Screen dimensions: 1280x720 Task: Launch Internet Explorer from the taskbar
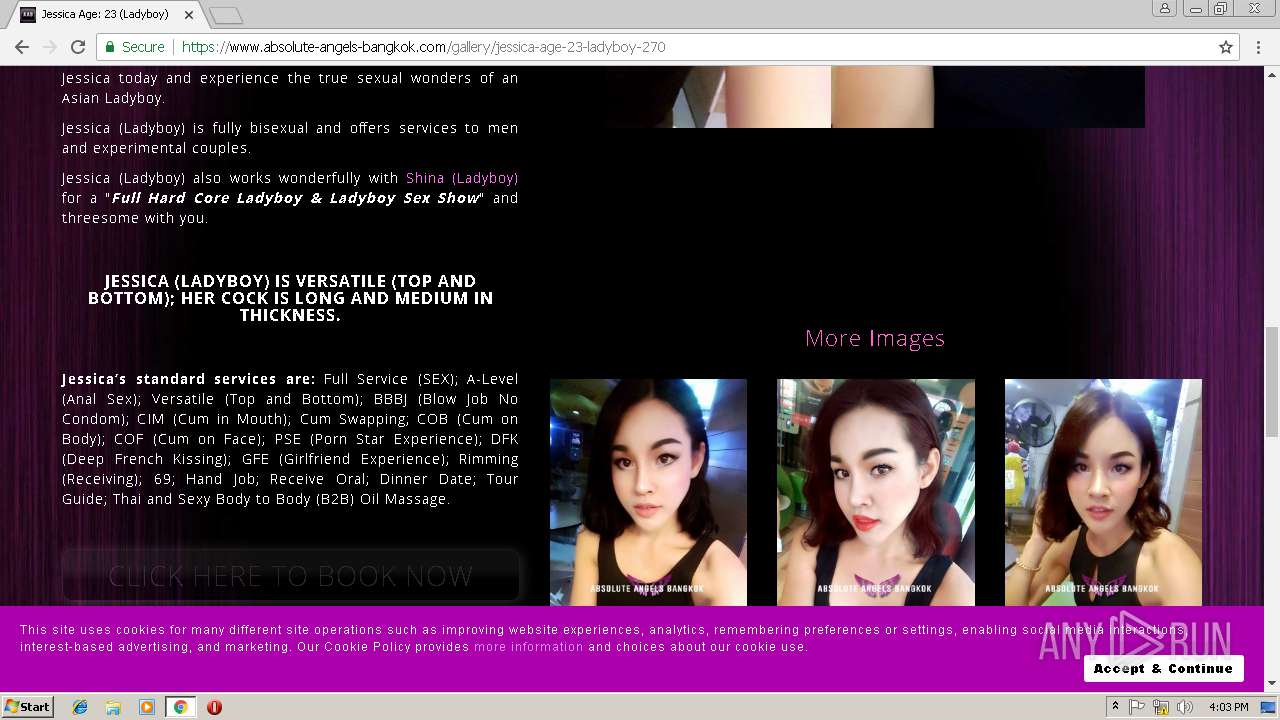80,707
